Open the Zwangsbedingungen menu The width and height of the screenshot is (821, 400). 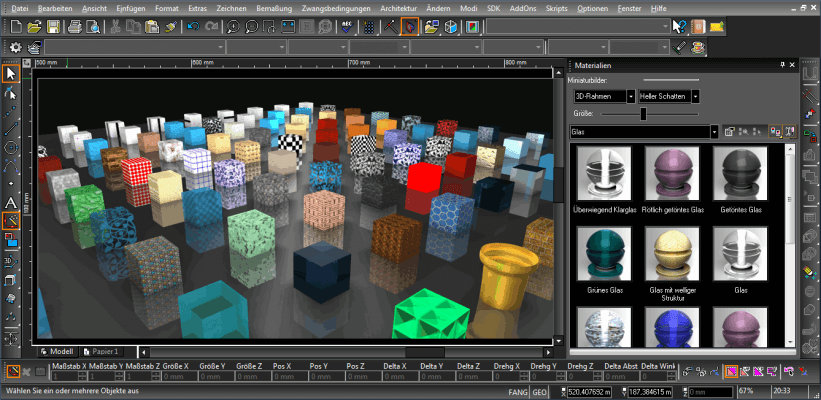click(336, 8)
